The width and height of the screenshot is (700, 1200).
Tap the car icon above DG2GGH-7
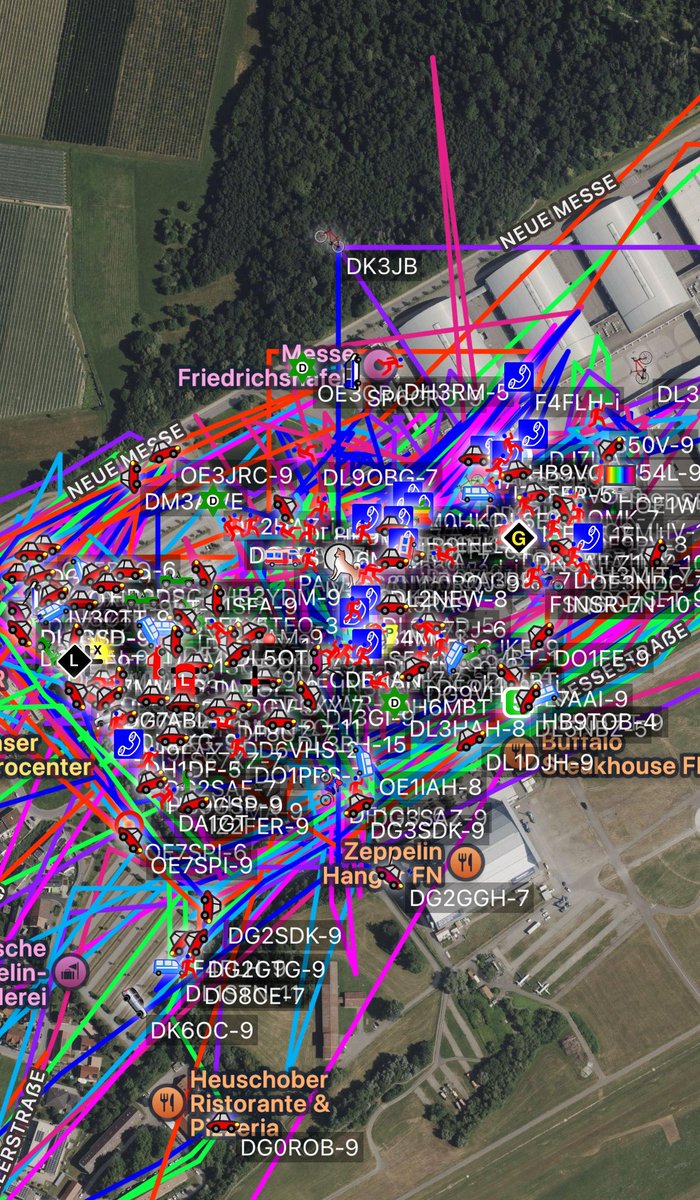[388, 877]
